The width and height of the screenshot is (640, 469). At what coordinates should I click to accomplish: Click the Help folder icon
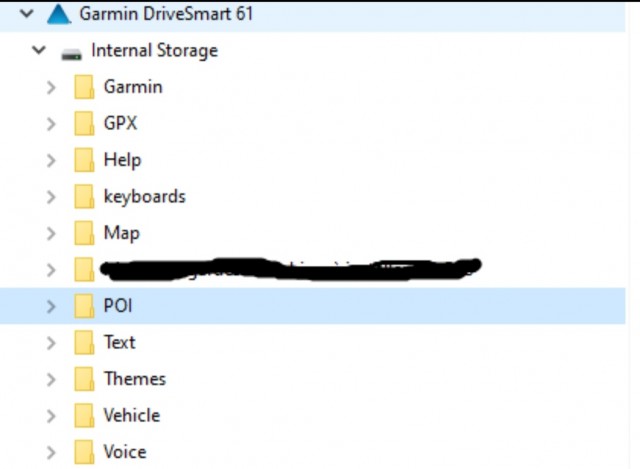coord(84,160)
